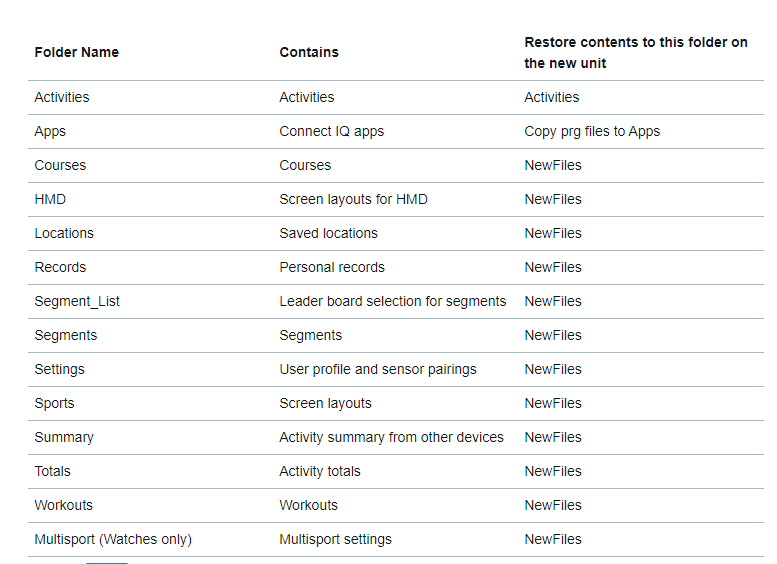Select the 'Summary' folder name cell
Screen dimensions: 777x564
coord(64,437)
